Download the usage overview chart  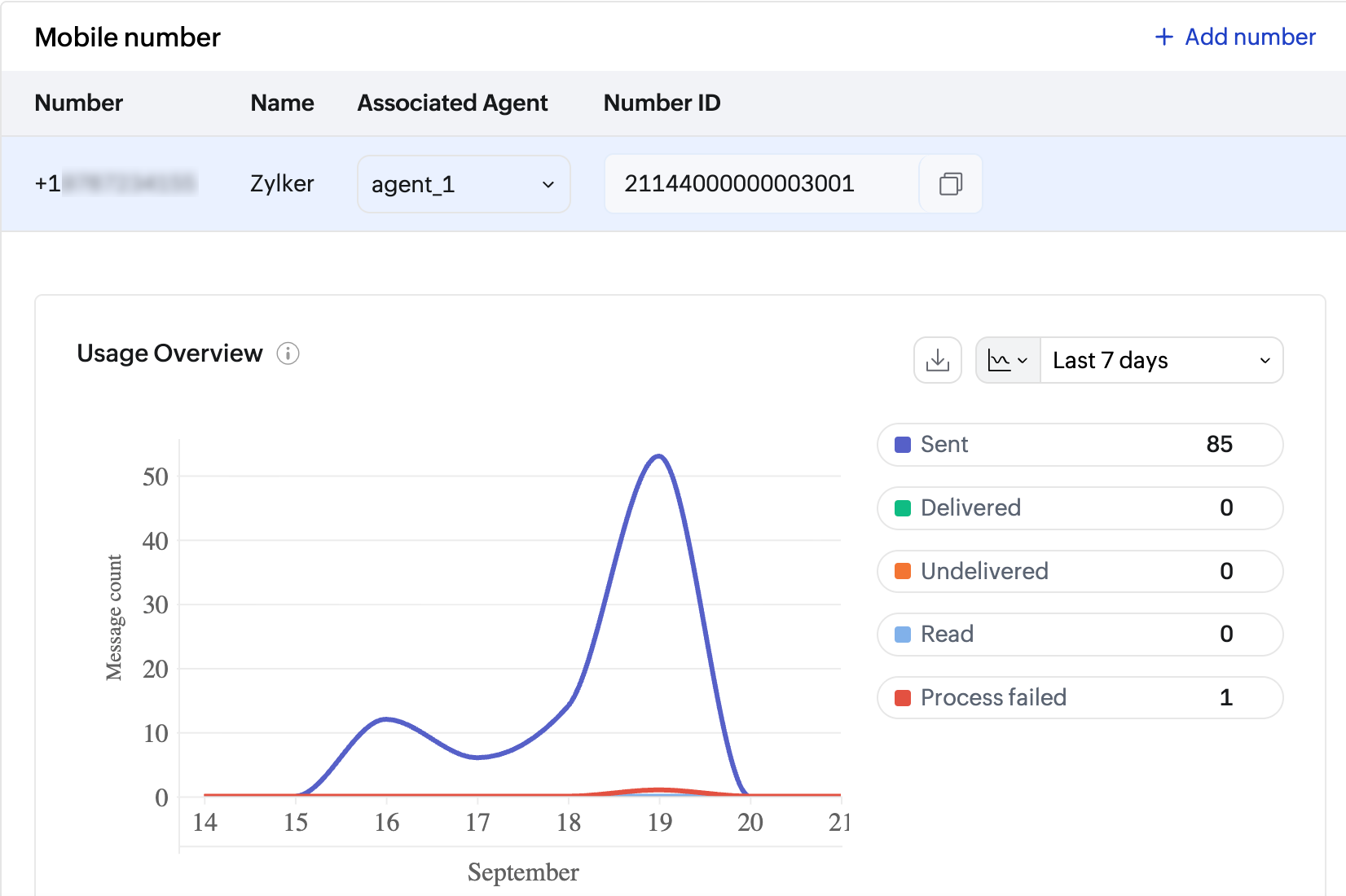(938, 360)
